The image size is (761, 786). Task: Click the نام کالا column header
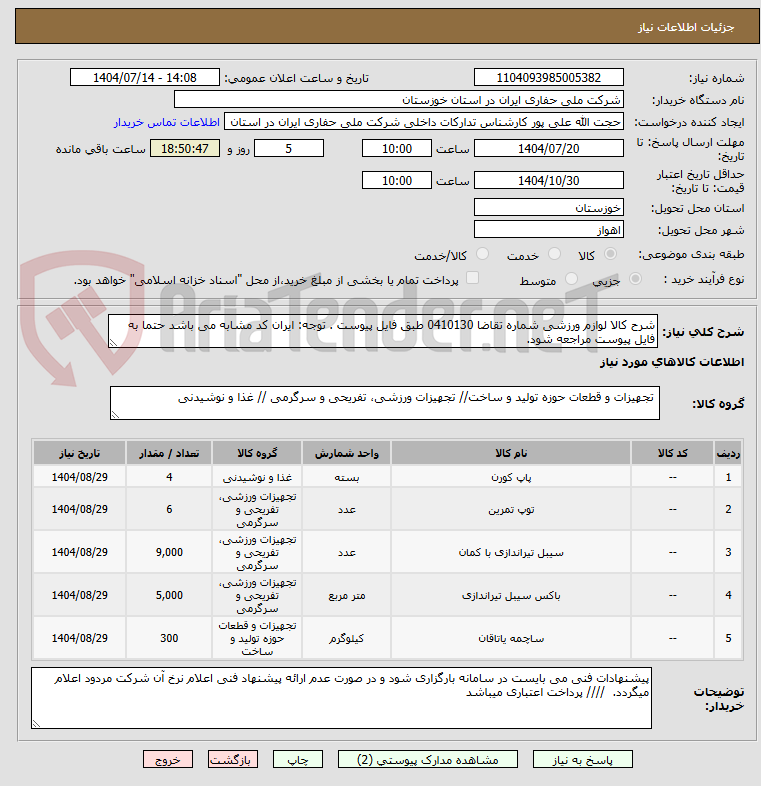(511, 453)
